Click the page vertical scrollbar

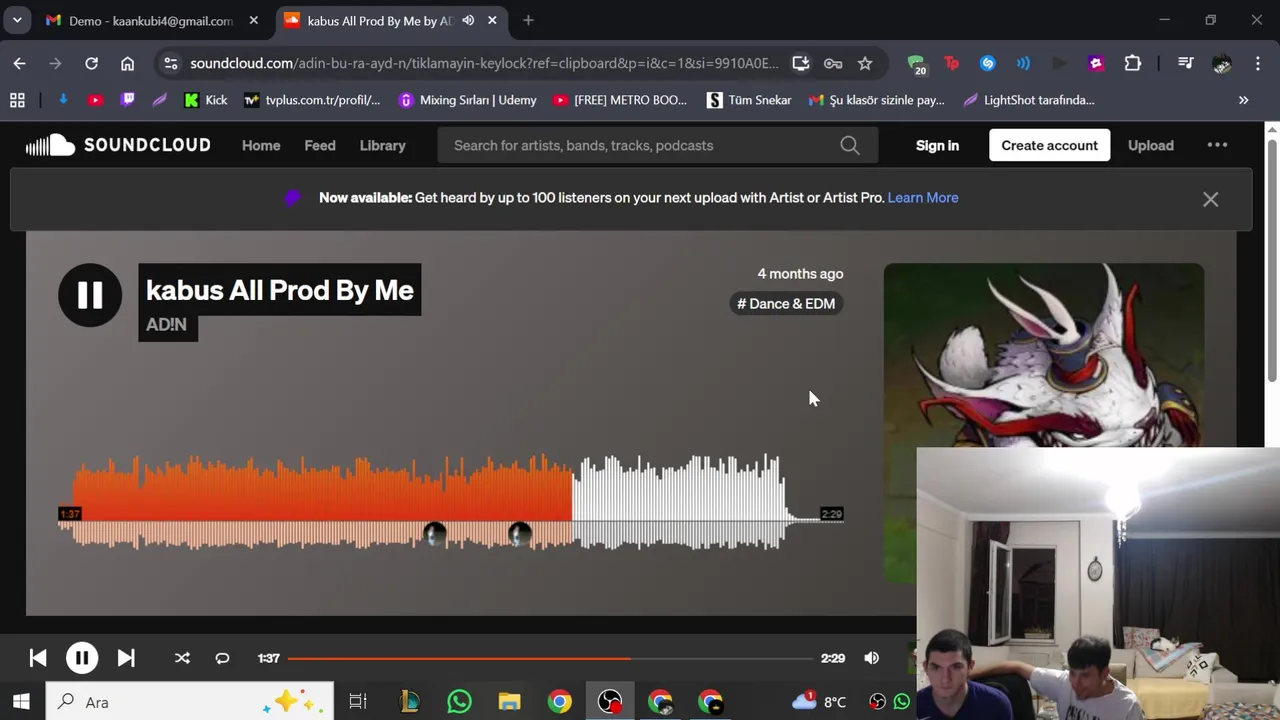click(1272, 260)
